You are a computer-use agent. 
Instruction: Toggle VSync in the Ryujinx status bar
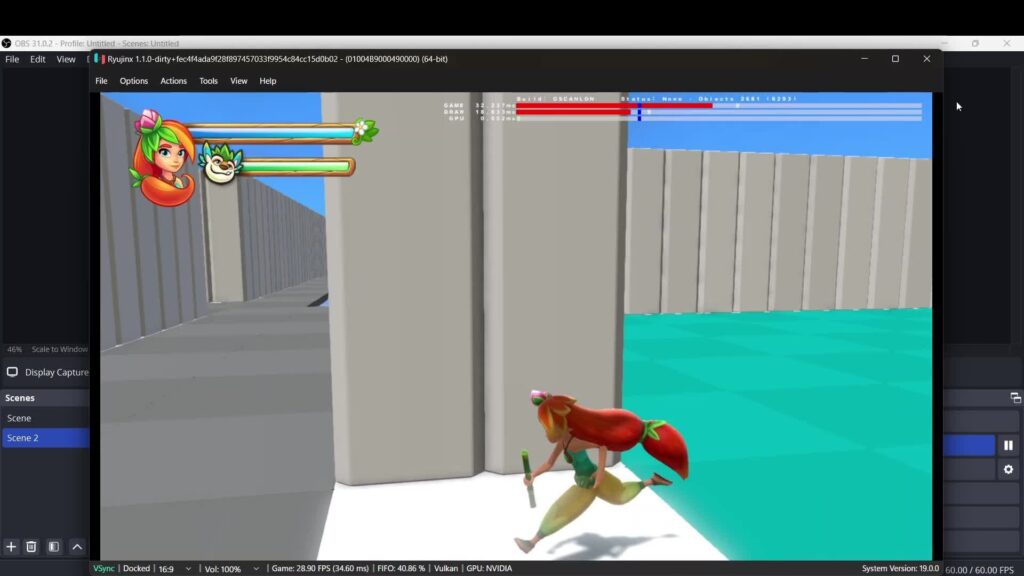102,568
